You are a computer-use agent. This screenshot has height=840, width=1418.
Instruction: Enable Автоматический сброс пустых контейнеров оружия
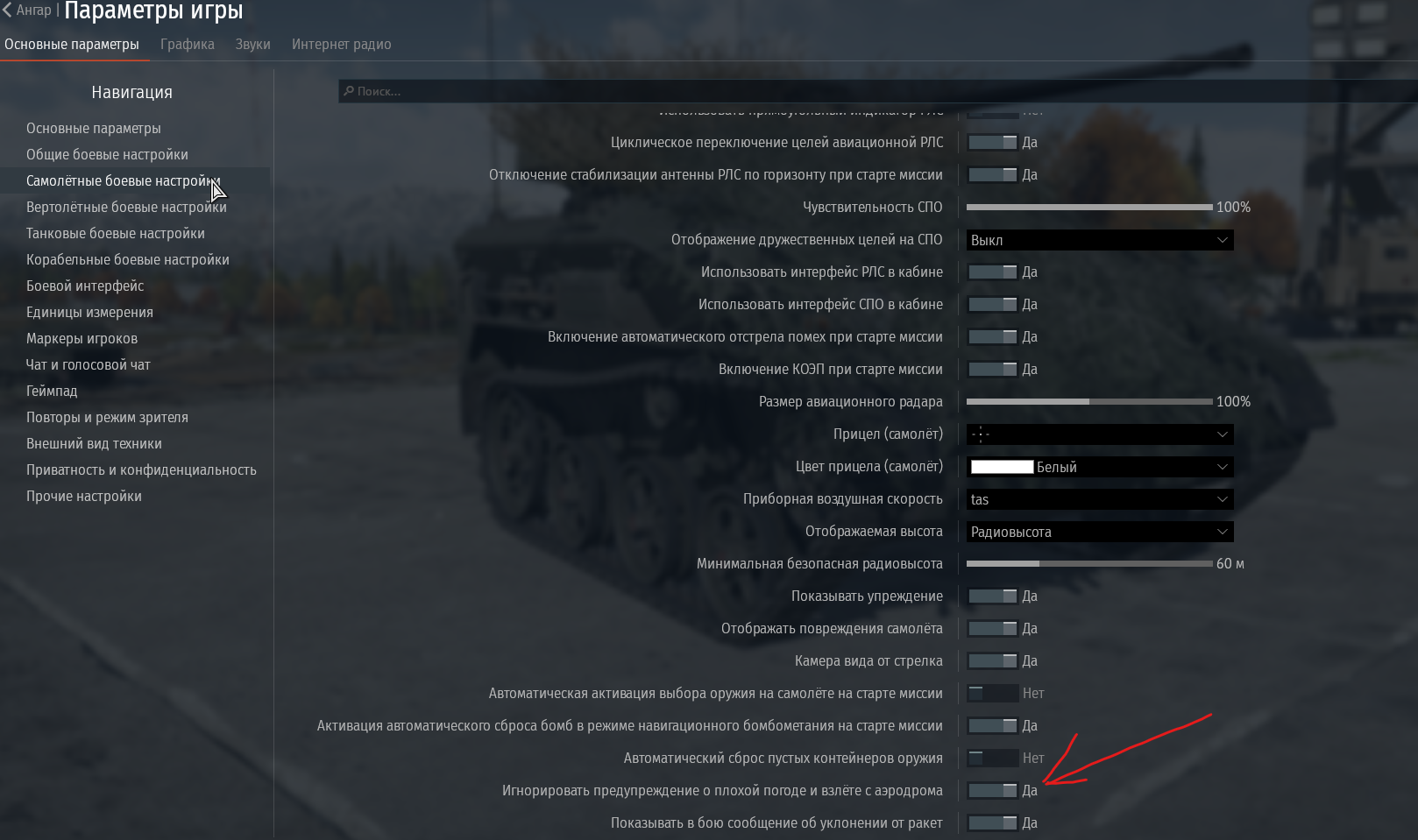pyautogui.click(x=993, y=759)
